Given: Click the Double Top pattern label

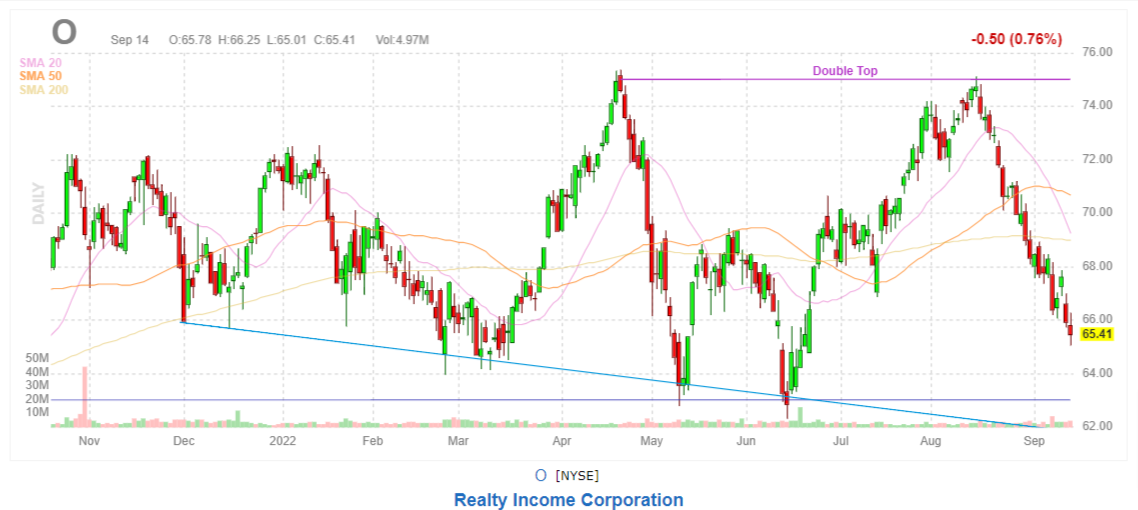Looking at the screenshot, I should tap(845, 70).
